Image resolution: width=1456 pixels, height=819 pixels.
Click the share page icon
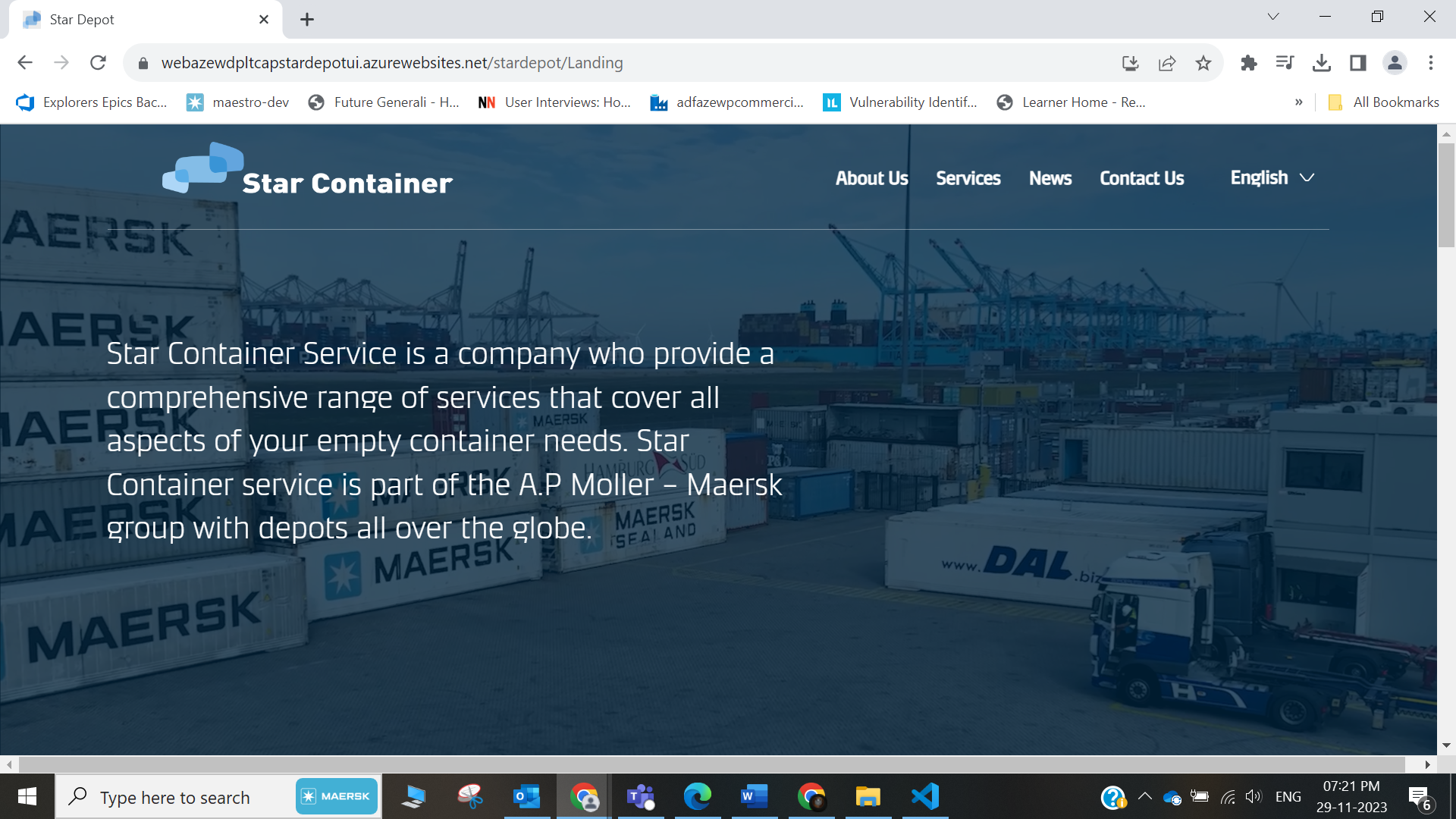click(x=1167, y=63)
